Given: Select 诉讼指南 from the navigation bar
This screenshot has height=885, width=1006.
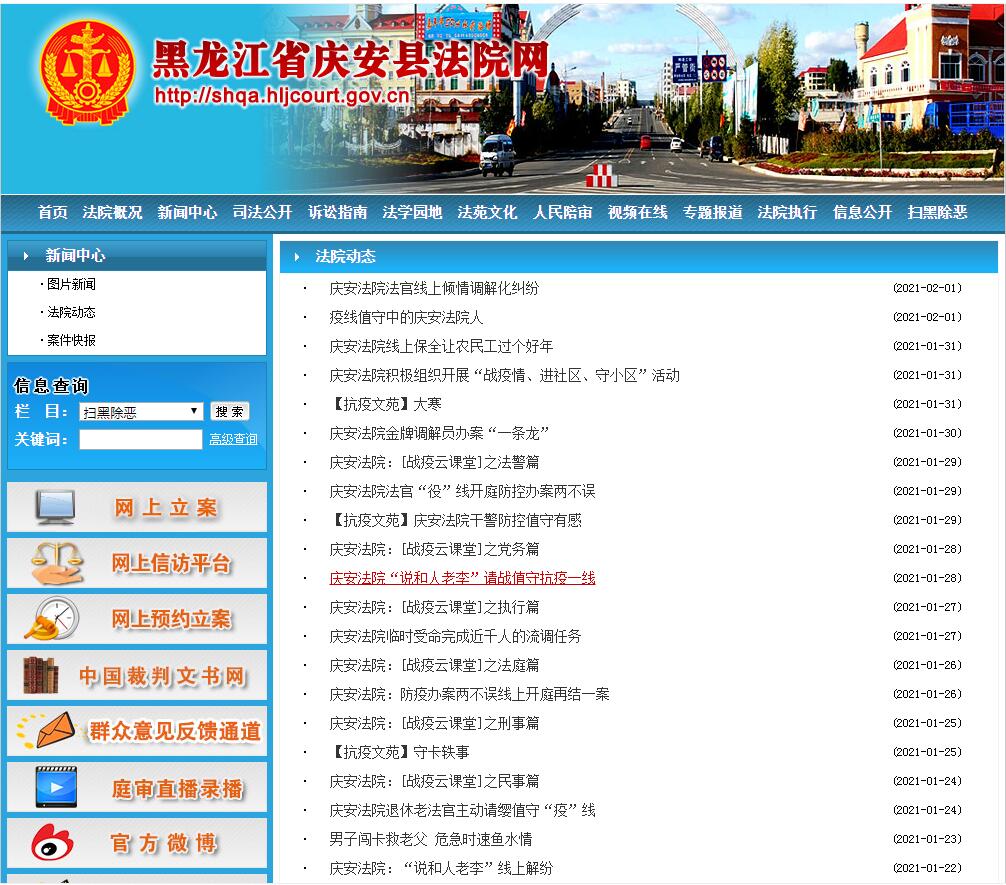Looking at the screenshot, I should click(337, 212).
